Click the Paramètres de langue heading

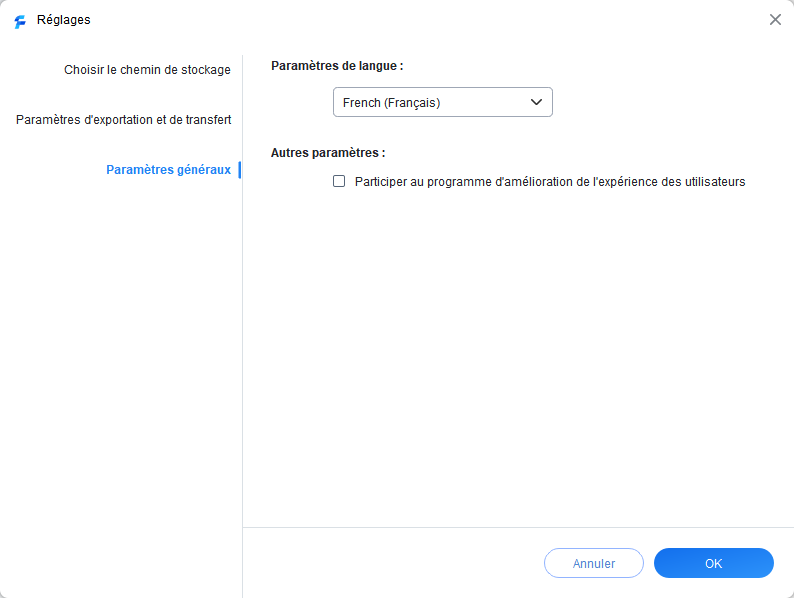coord(337,66)
